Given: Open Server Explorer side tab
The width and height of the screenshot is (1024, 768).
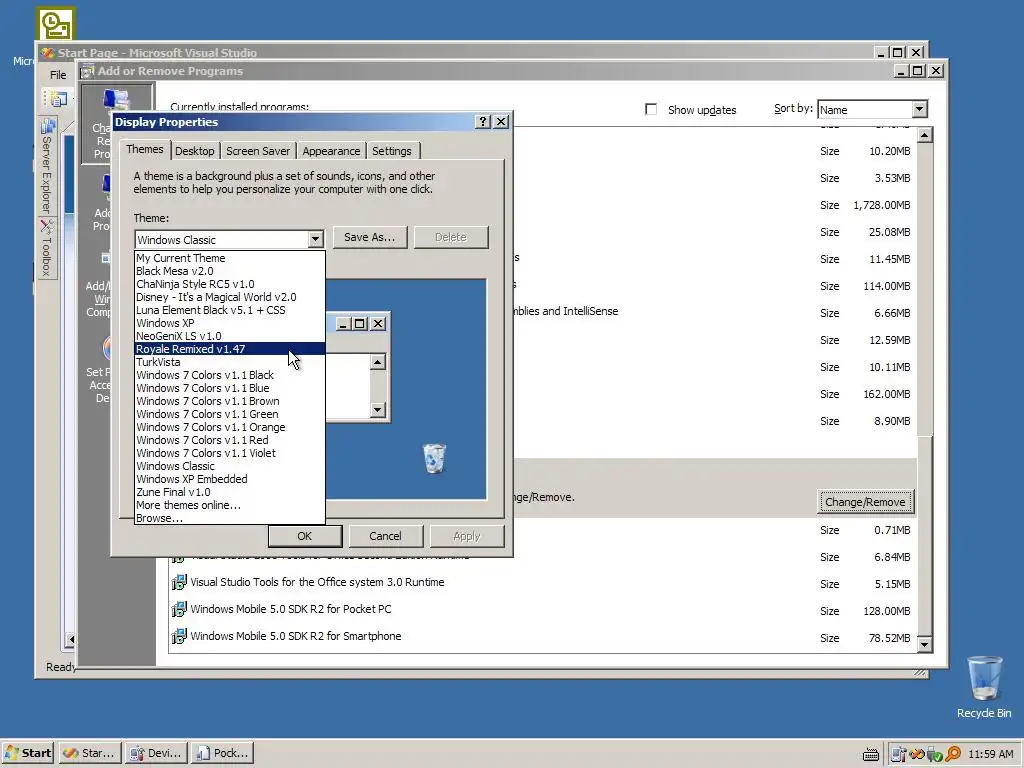Looking at the screenshot, I should click(x=47, y=167).
